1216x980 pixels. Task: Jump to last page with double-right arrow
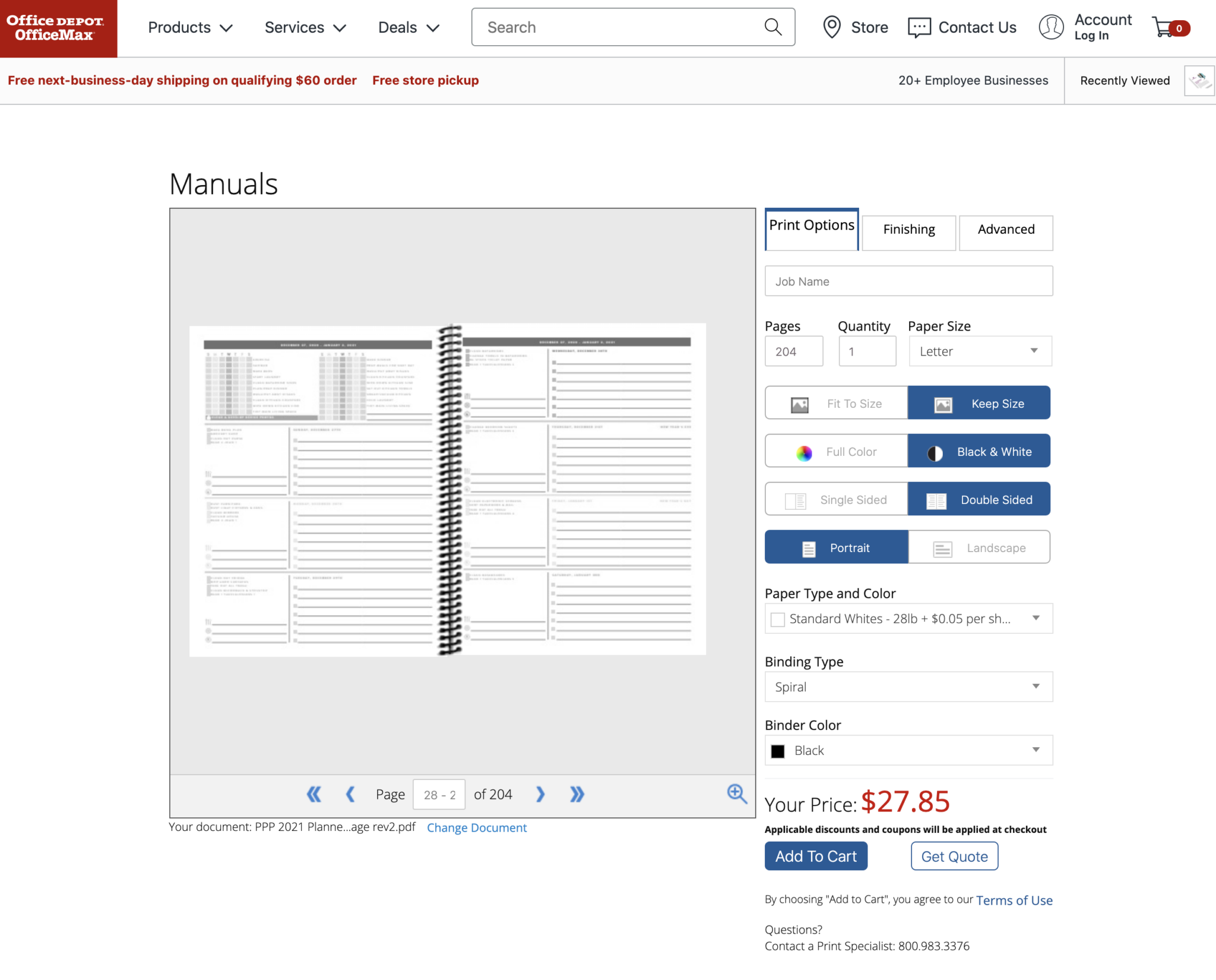(577, 794)
